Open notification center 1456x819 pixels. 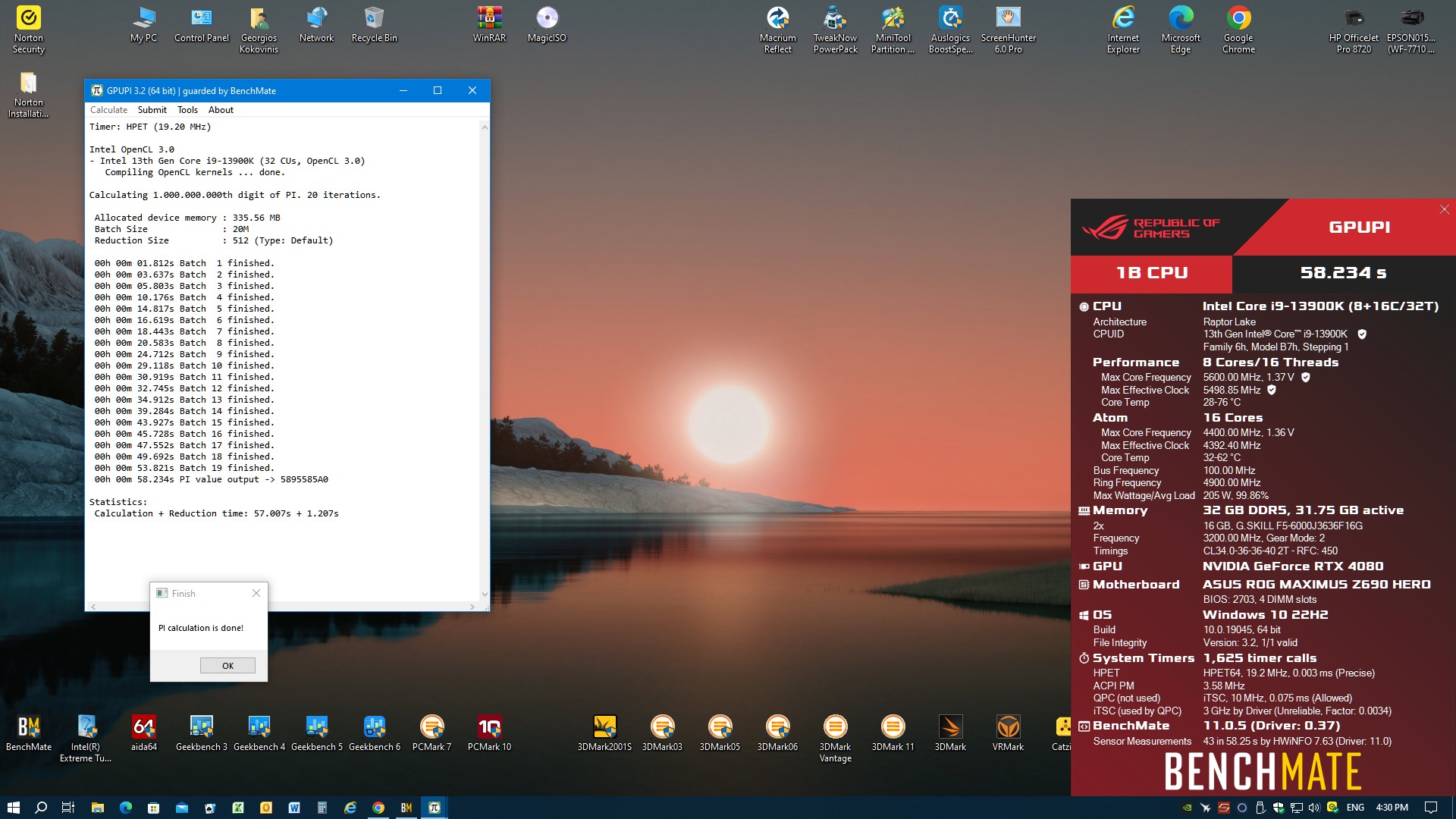[x=1431, y=808]
